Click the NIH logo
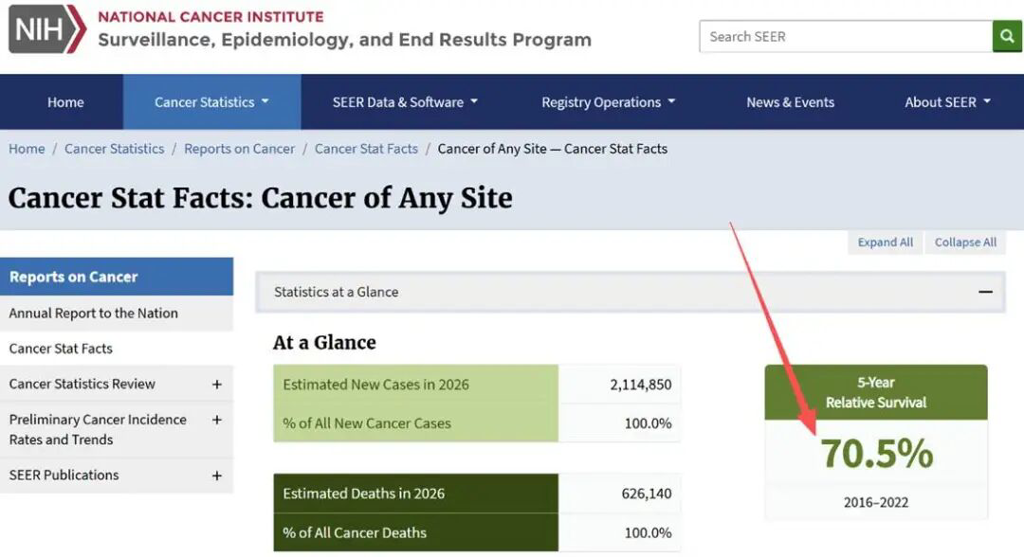This screenshot has width=1024, height=557. point(47,29)
